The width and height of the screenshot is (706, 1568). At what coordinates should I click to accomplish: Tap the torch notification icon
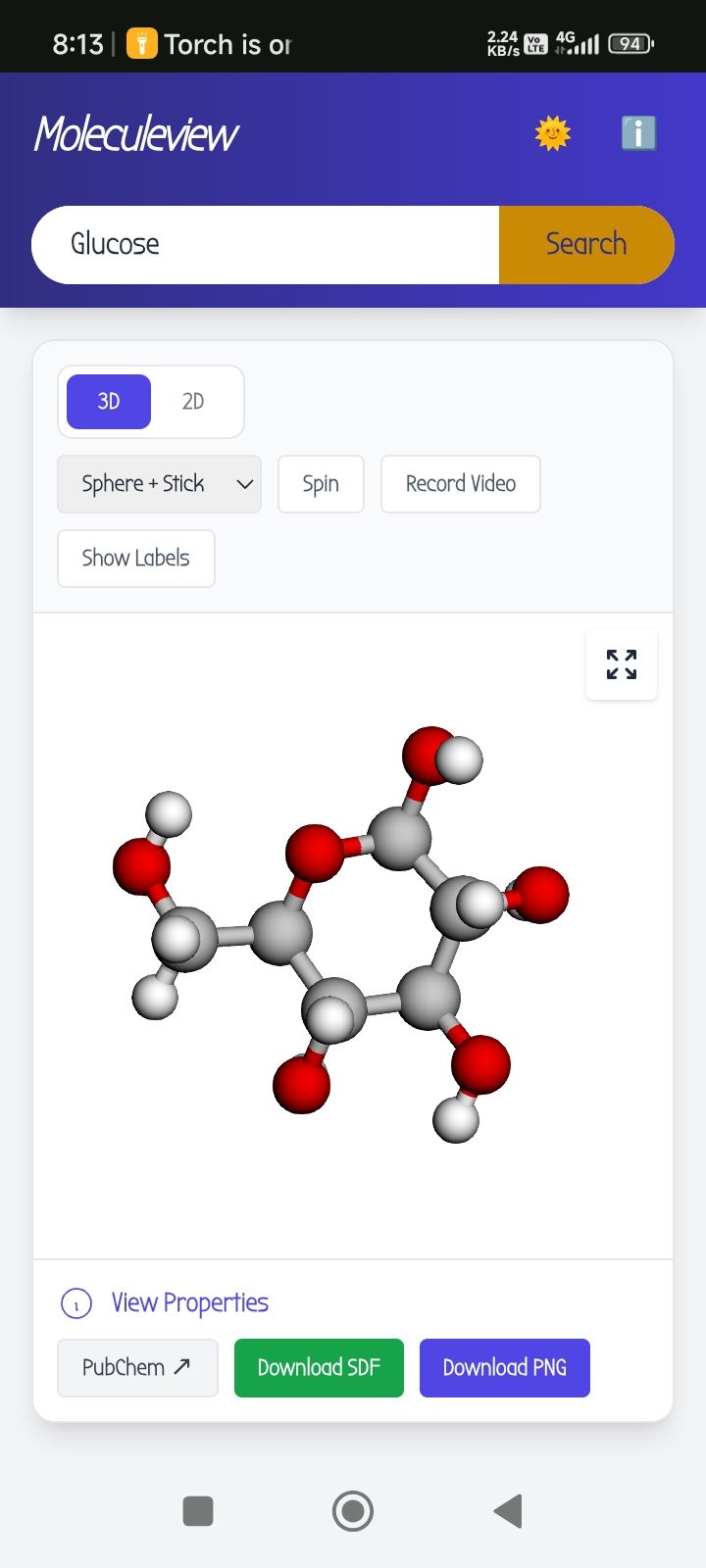pyautogui.click(x=142, y=44)
